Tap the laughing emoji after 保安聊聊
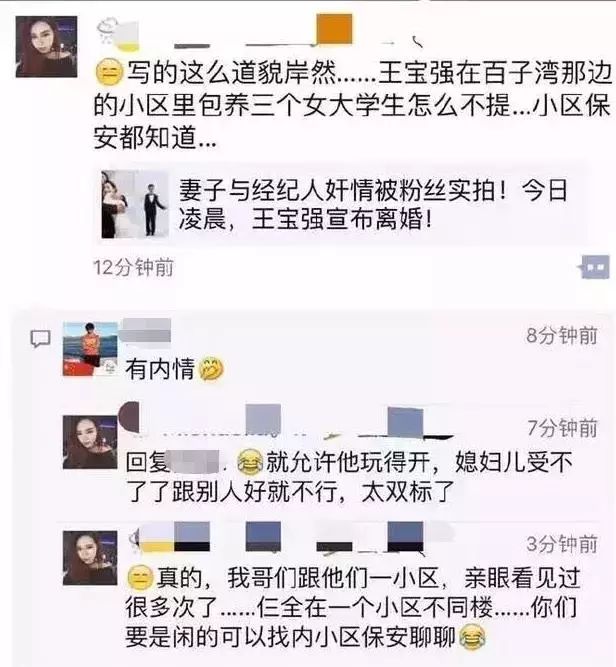Screen dimensions: 616x667 coord(472,636)
